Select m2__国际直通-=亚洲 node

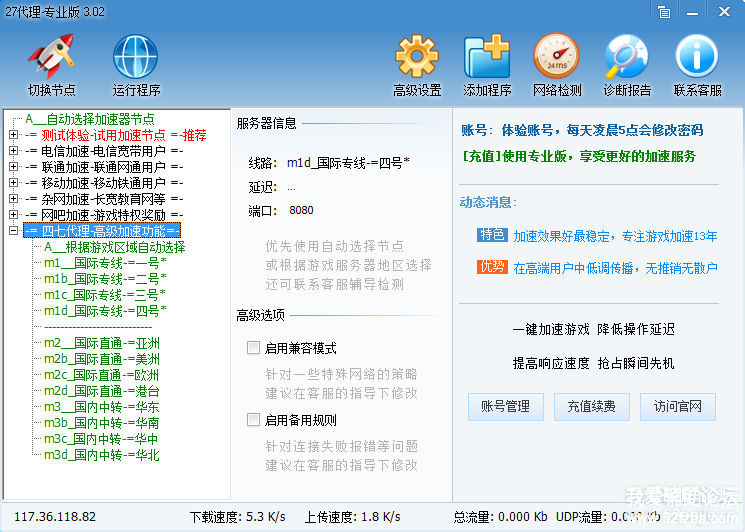(102, 343)
